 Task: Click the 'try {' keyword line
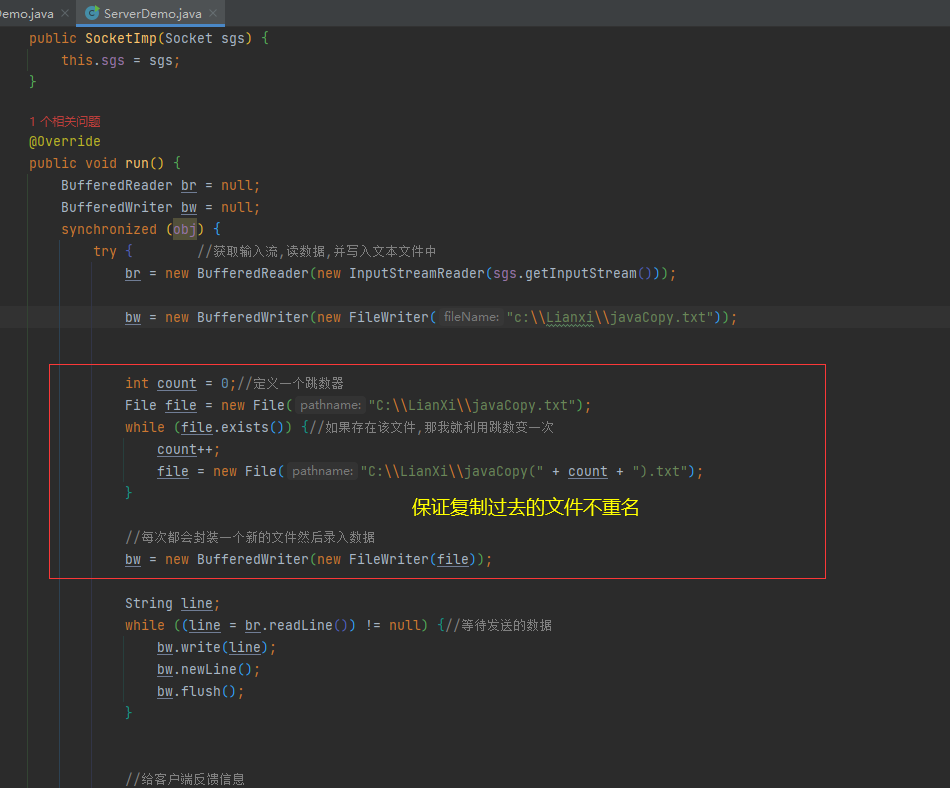point(113,251)
